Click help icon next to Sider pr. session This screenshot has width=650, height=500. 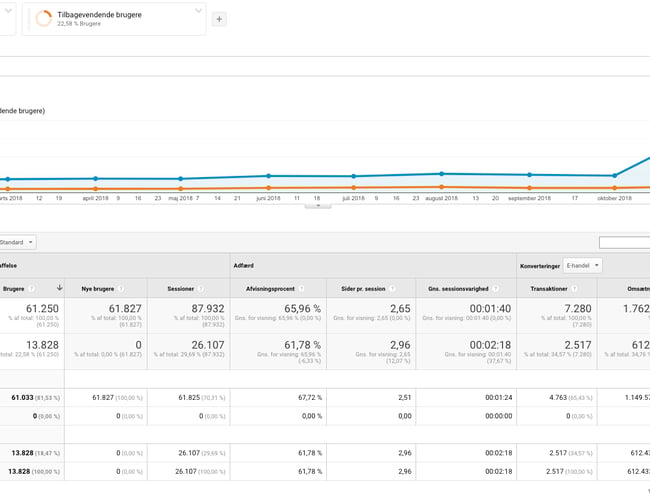point(391,288)
